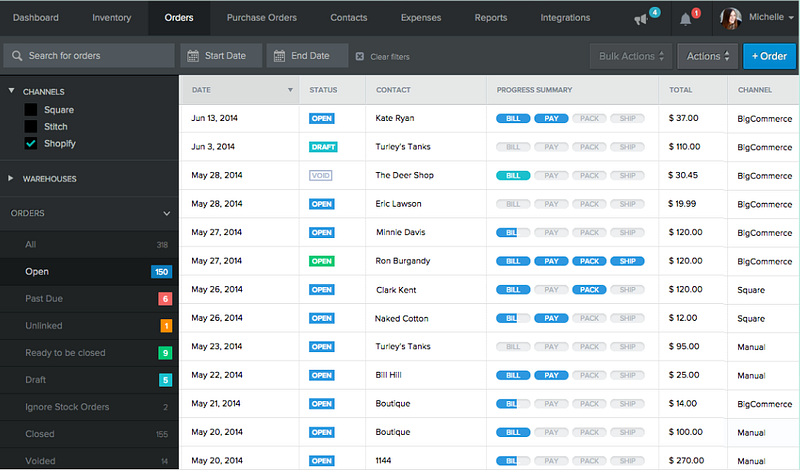Click Michelle's profile avatar

[x=730, y=18]
